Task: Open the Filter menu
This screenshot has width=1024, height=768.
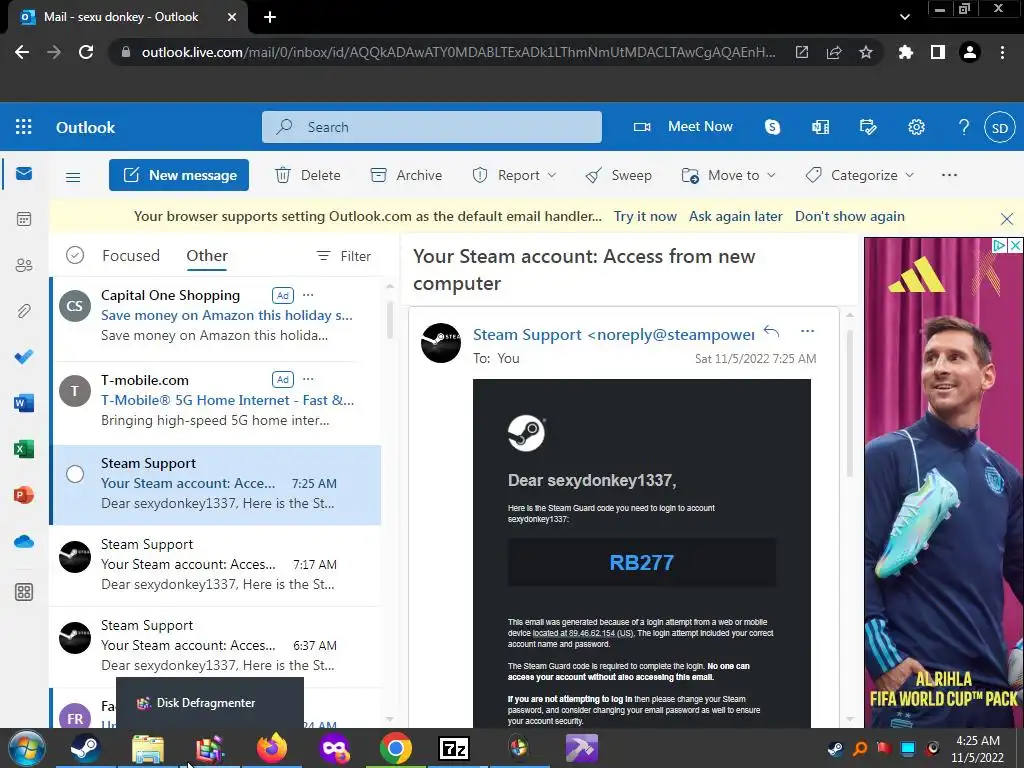Action: (344, 256)
